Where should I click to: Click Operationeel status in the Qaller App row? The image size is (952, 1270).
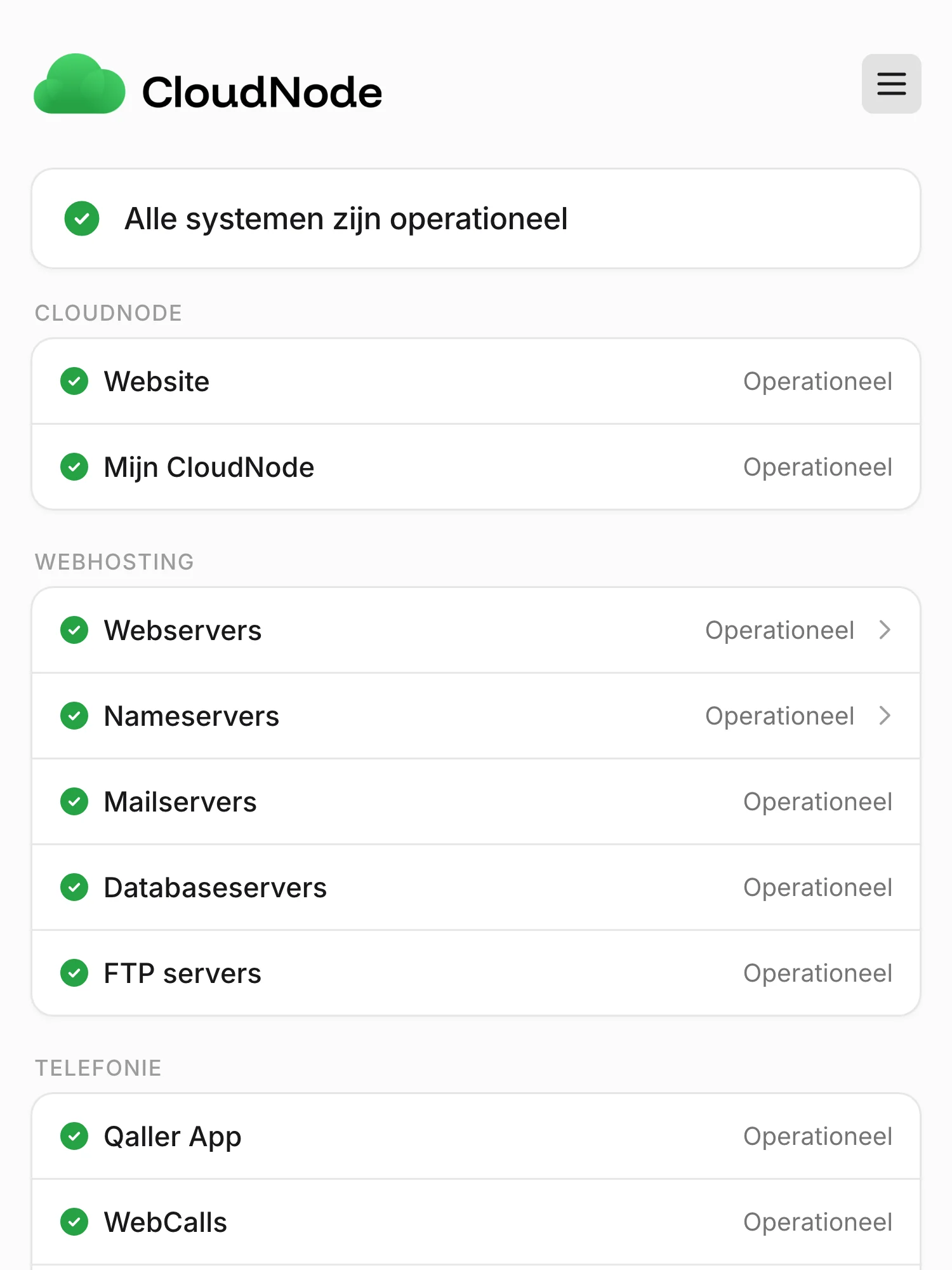coord(818,1137)
